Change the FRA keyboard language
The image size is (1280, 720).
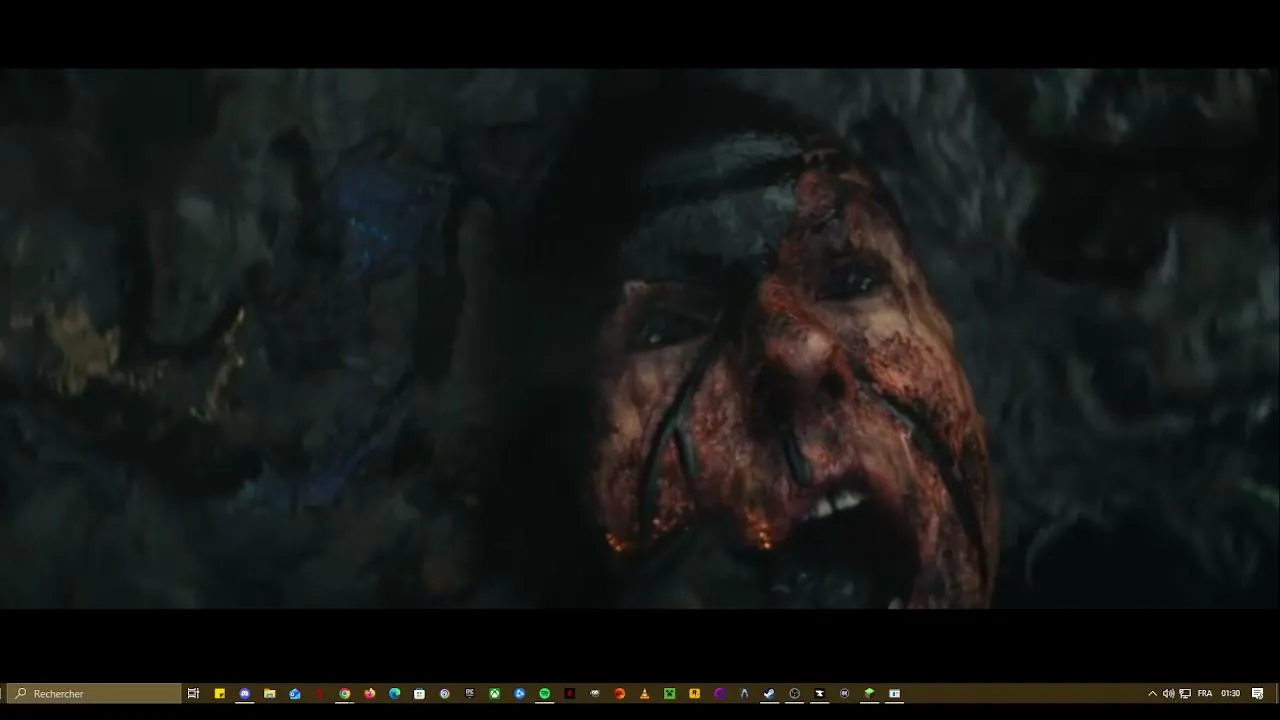tap(1205, 693)
